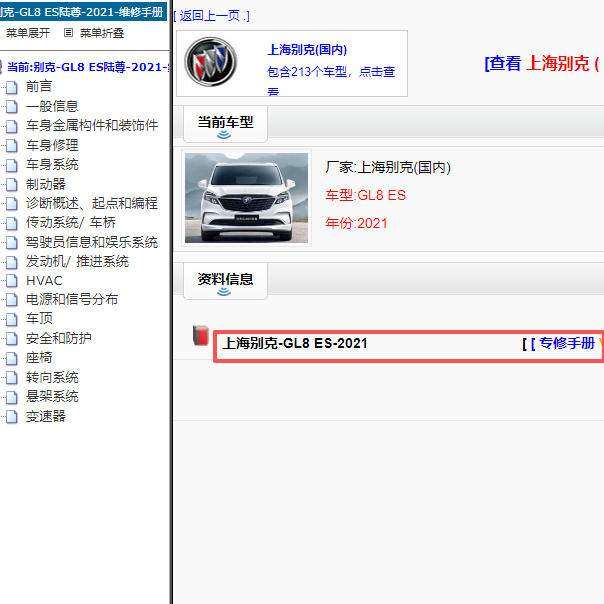604x604 pixels.
Task: Select 诊断概述、起点和编程 entry
Action: click(x=92, y=203)
